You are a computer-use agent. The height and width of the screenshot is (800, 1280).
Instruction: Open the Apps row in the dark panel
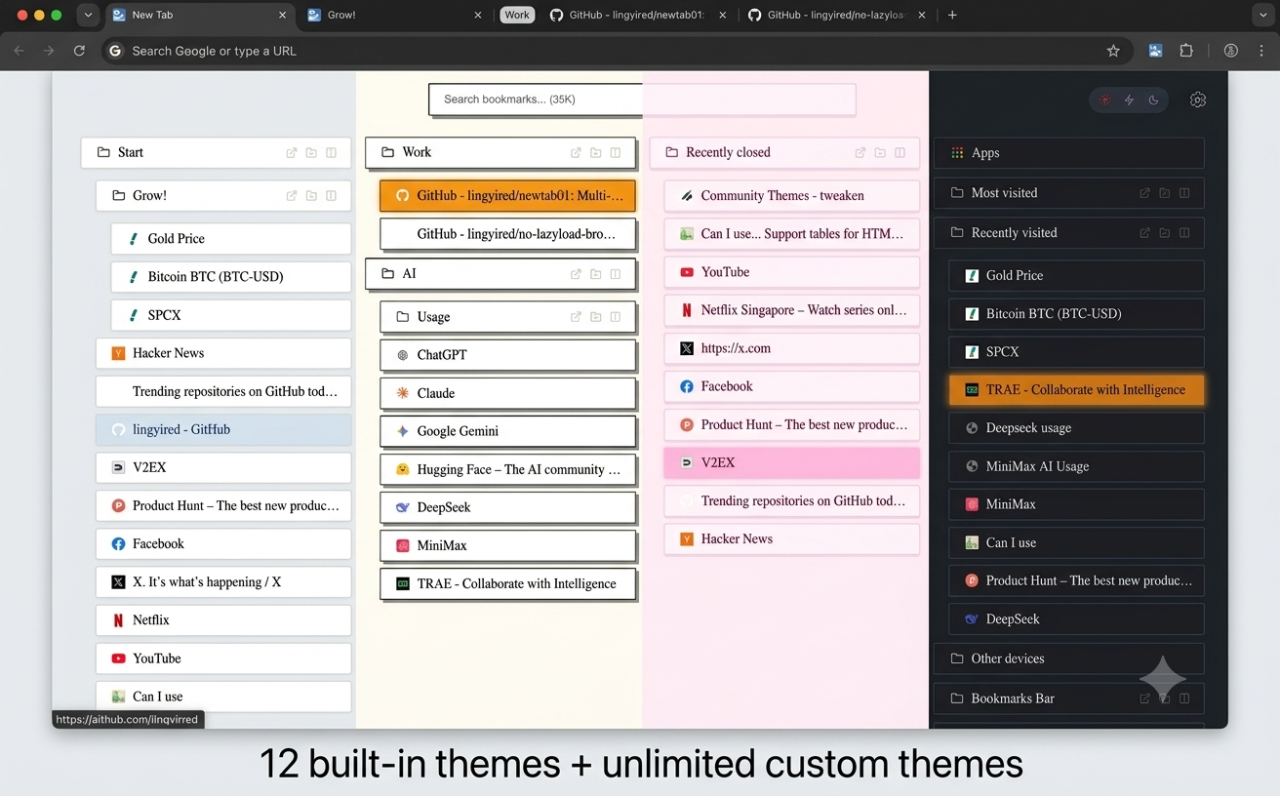click(1069, 153)
